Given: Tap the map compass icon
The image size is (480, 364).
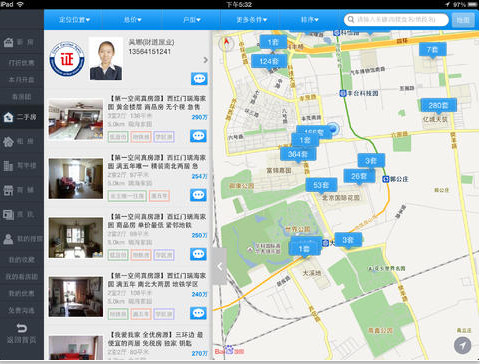Looking at the screenshot, I should 226,43.
